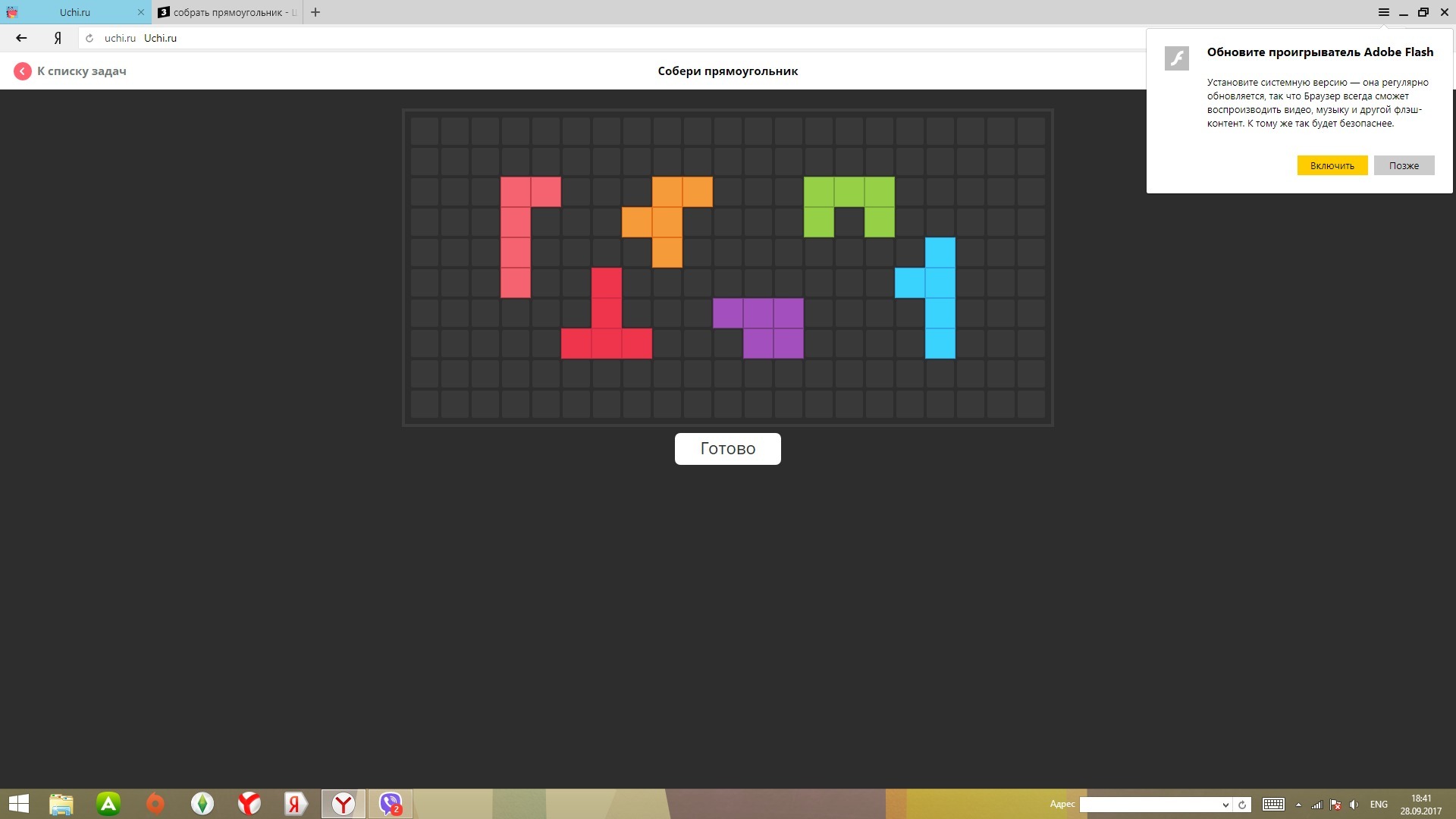Click the browser back arrow button
Viewport: 1456px width, 819px height.
coord(21,38)
